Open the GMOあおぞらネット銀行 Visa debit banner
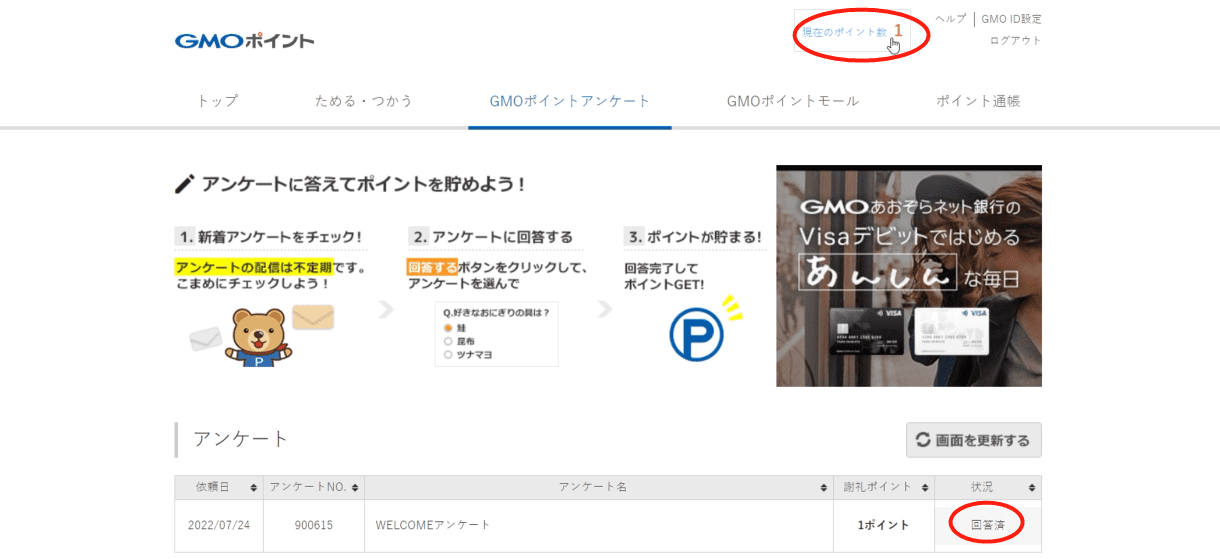Image resolution: width=1220 pixels, height=559 pixels. (x=908, y=276)
